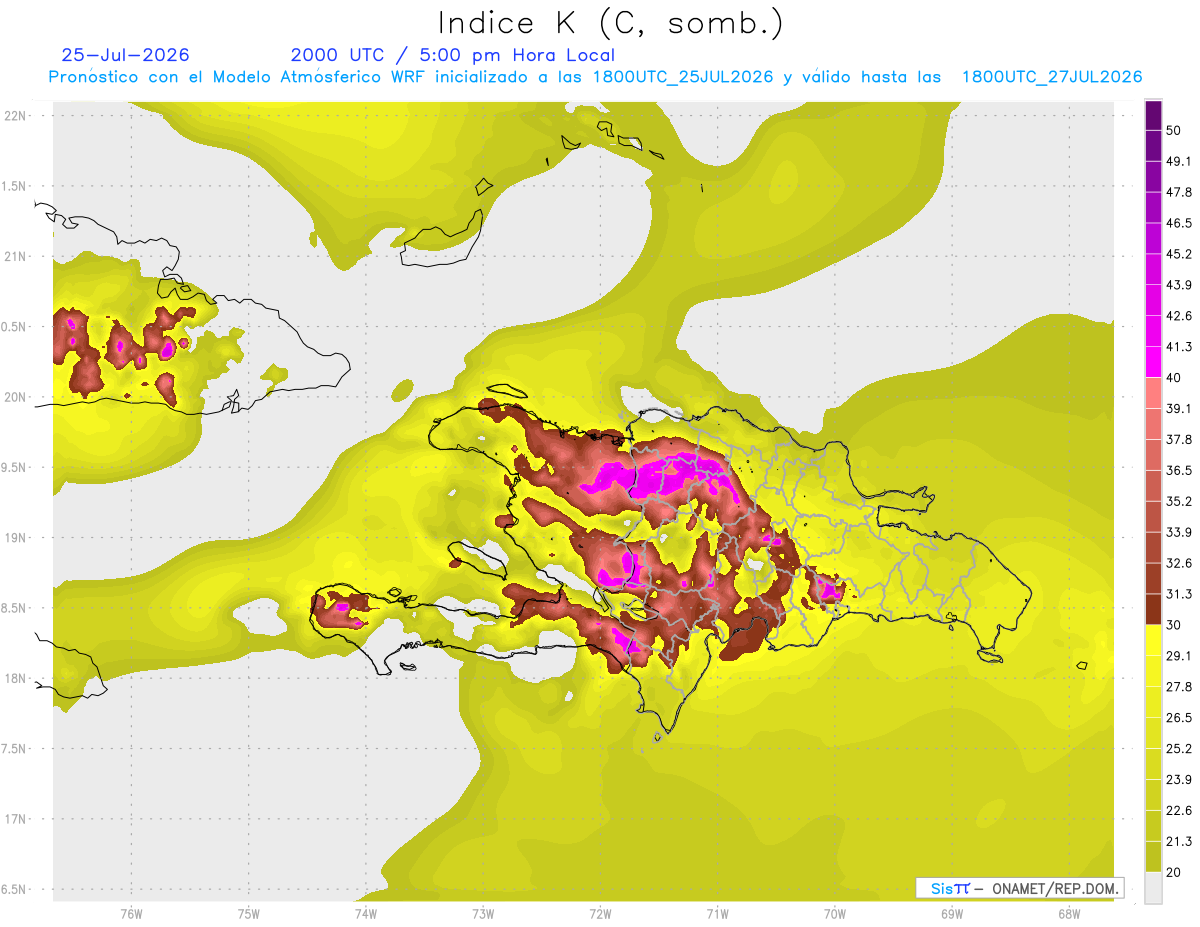Click the "35.2" colorbar label
The height and width of the screenshot is (927, 1200).
click(x=1179, y=501)
